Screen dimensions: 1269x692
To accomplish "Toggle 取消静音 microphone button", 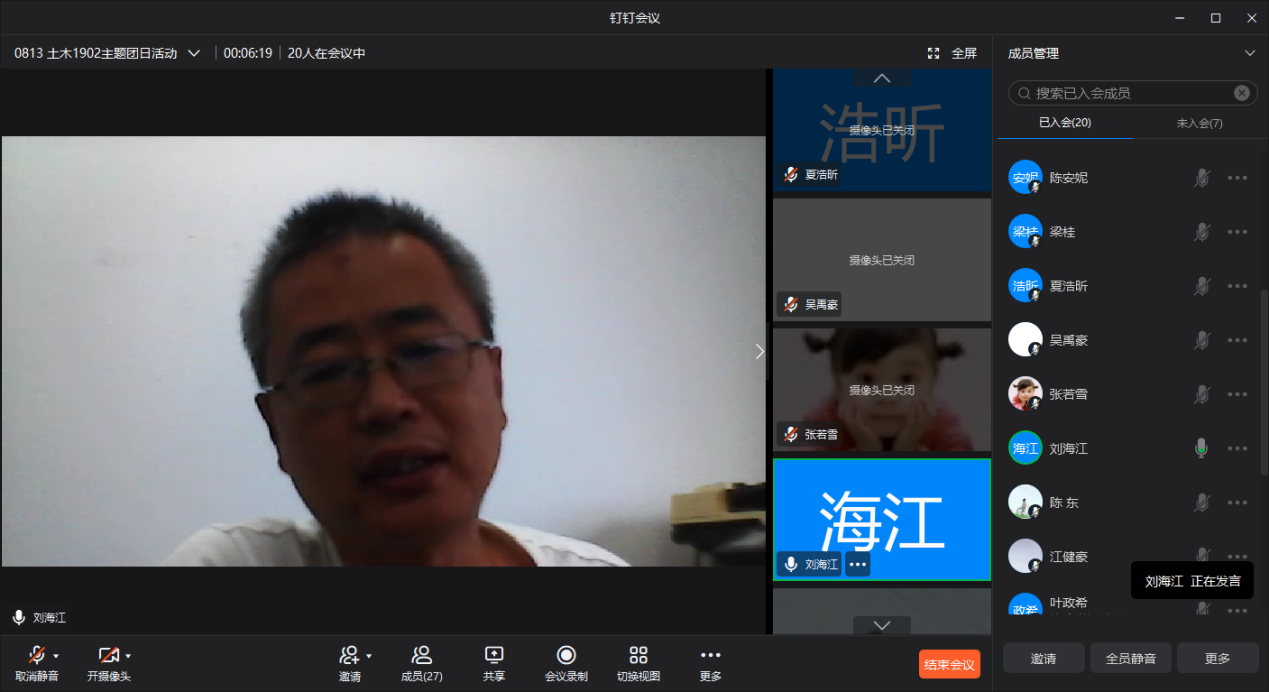I will point(36,655).
